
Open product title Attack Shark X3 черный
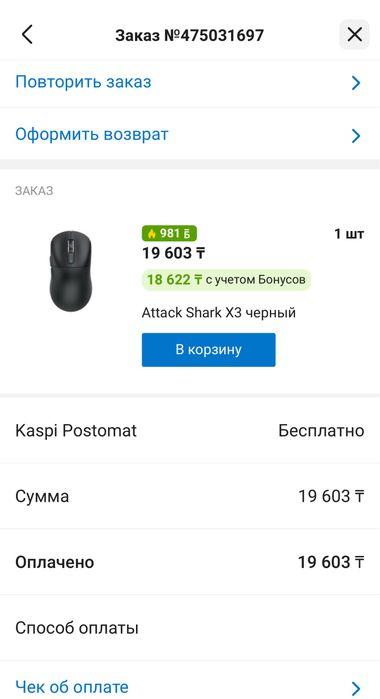[x=219, y=312]
